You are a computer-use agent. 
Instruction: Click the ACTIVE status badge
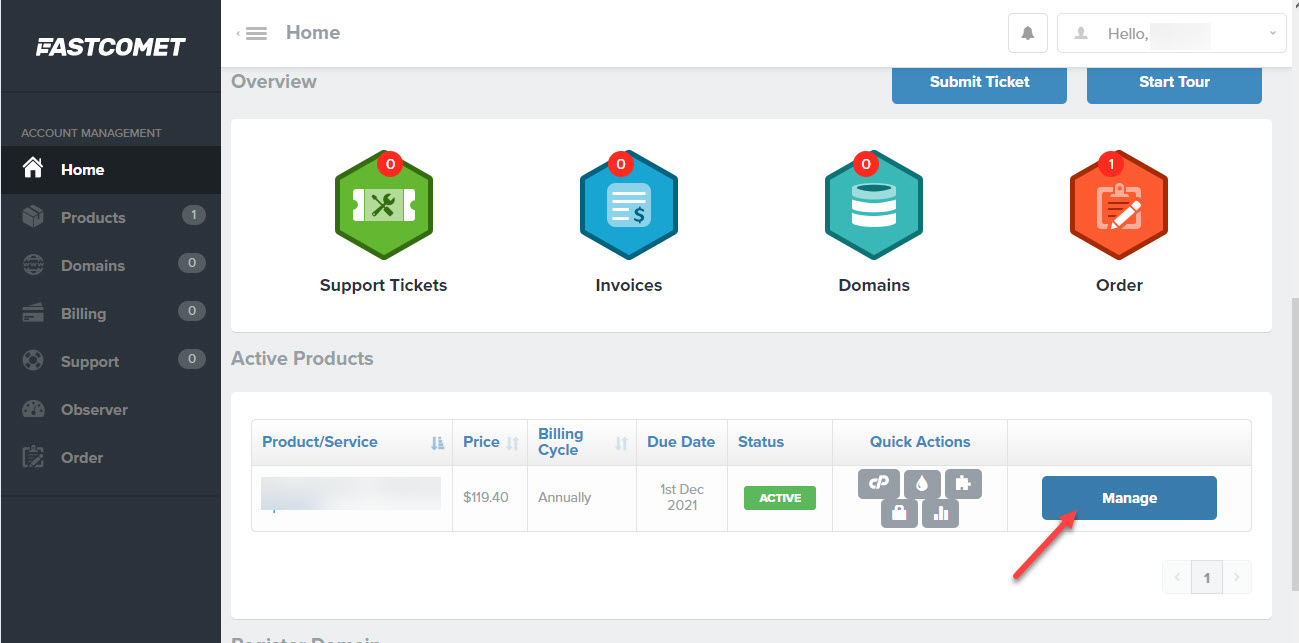780,498
